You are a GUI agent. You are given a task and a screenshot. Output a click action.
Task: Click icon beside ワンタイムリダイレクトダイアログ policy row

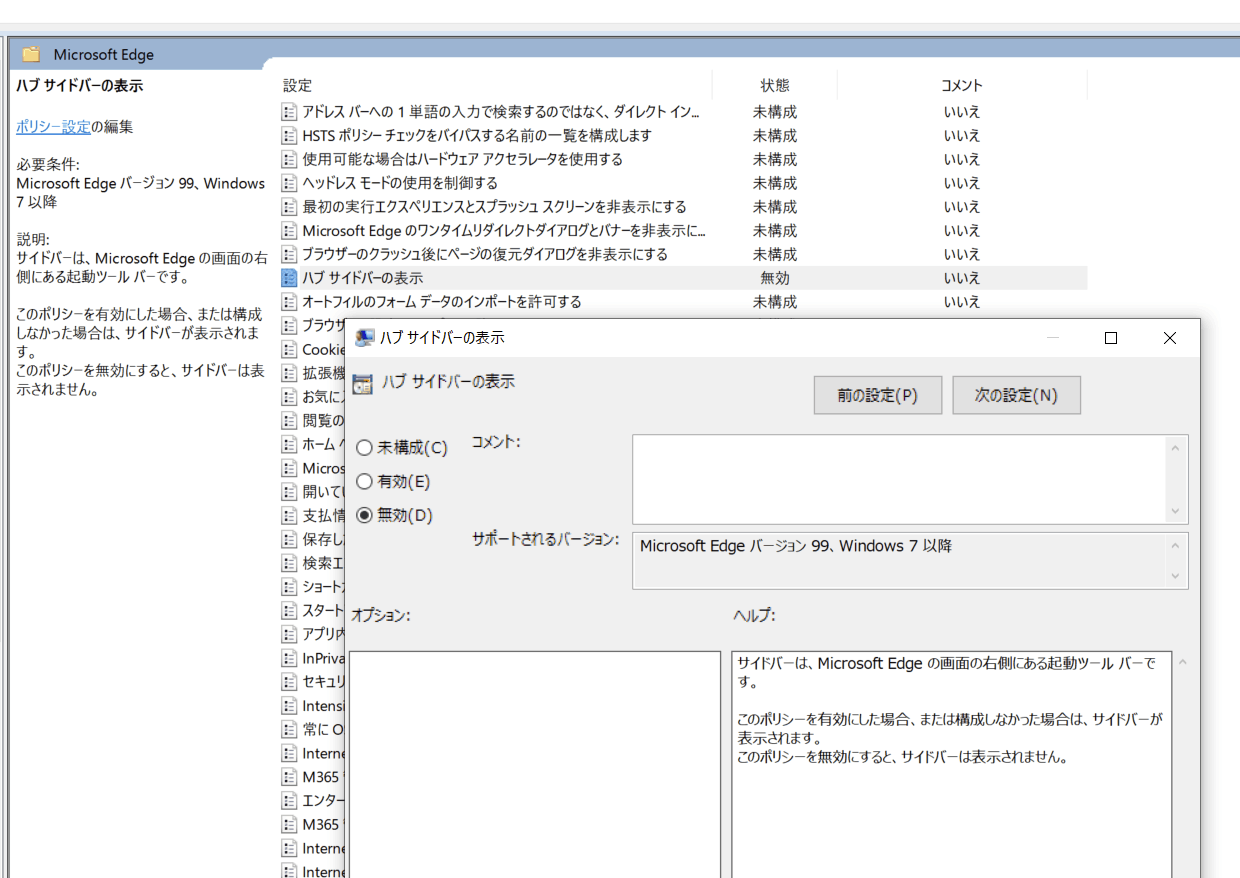click(290, 230)
